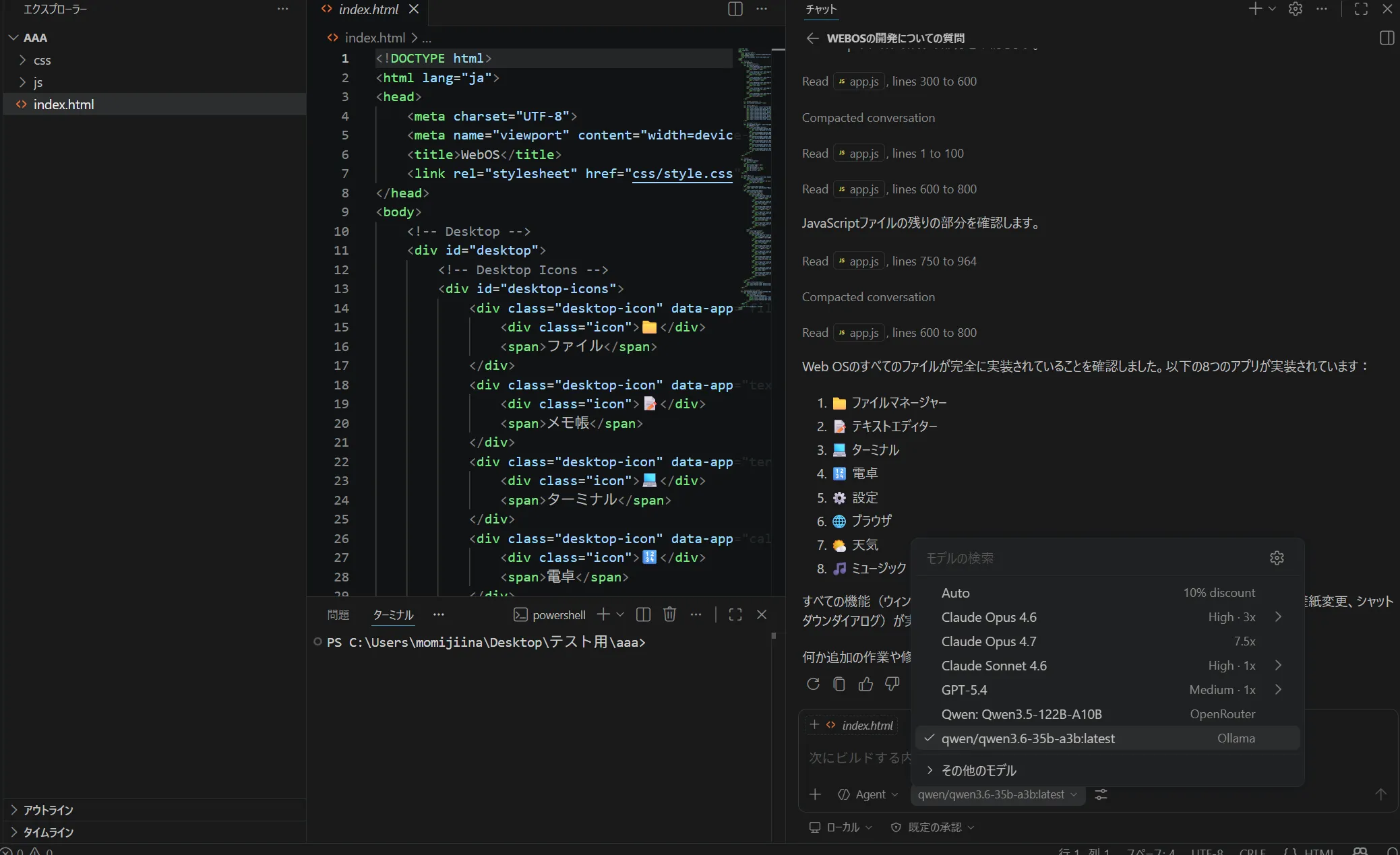Select the qwen3.6-35b-a3b:latest model
Image resolution: width=1400 pixels, height=855 pixels.
point(1028,738)
